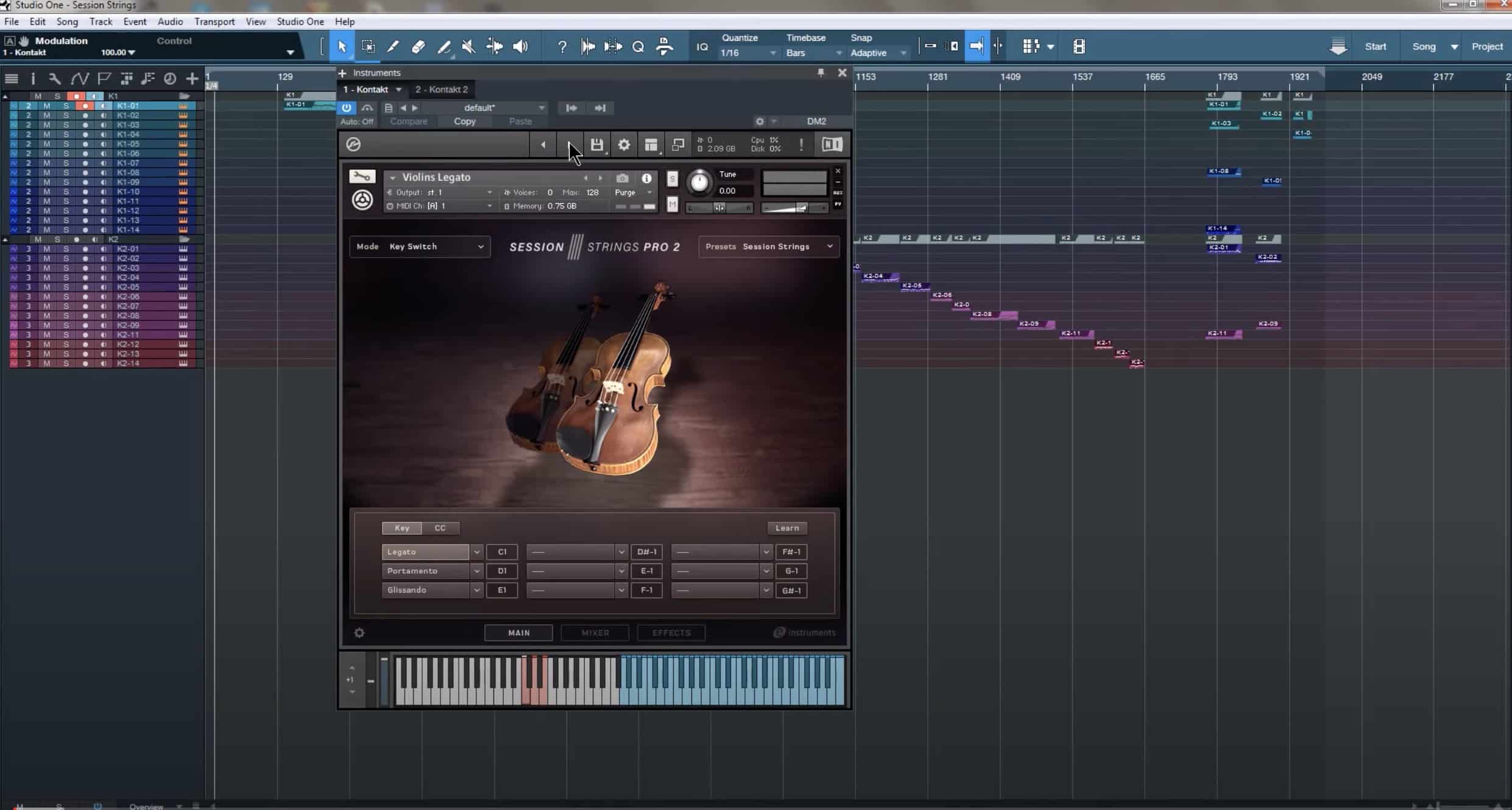Open the Studio One menu
Image resolution: width=1512 pixels, height=810 pixels.
(300, 21)
